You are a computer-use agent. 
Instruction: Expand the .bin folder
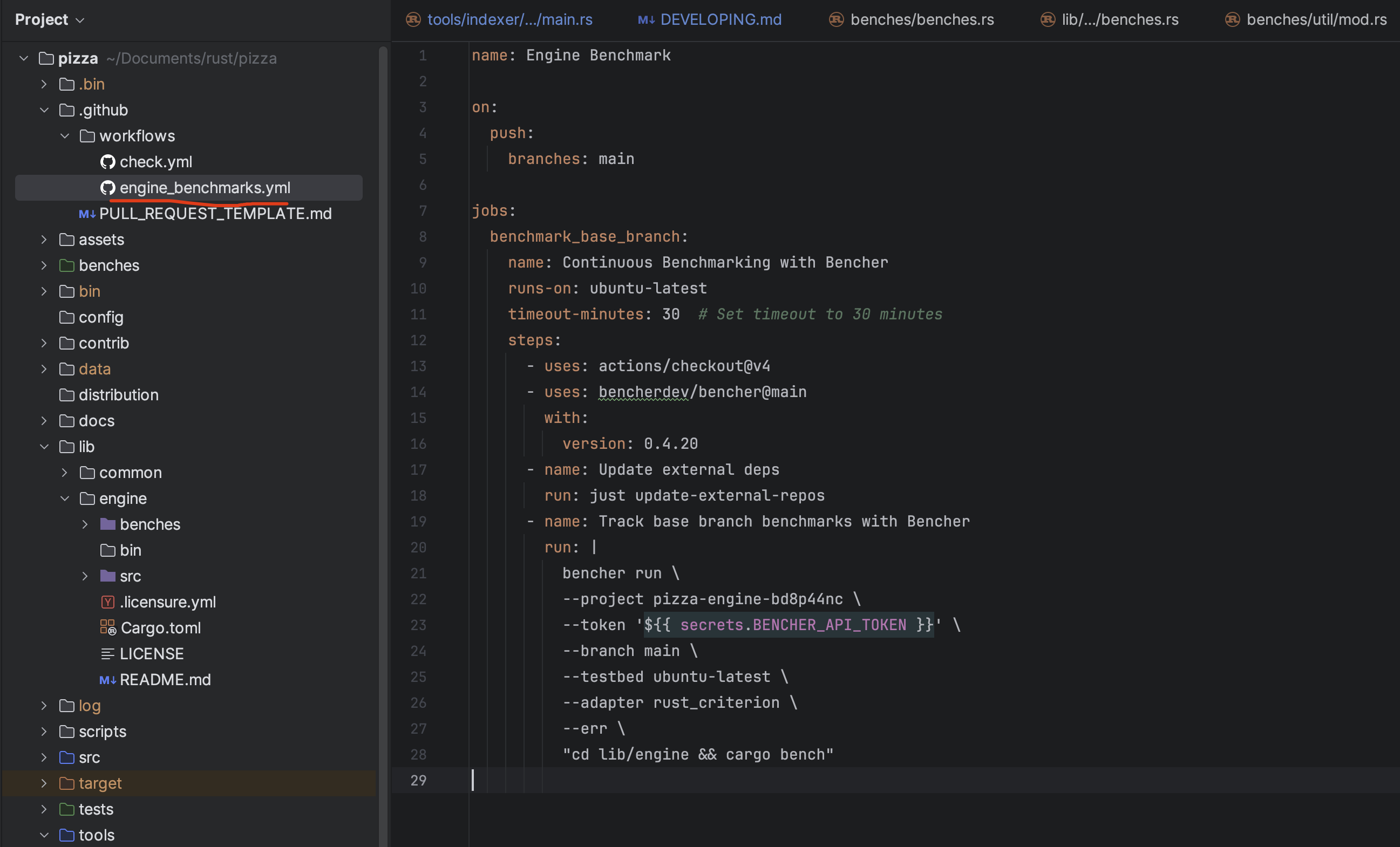click(44, 84)
